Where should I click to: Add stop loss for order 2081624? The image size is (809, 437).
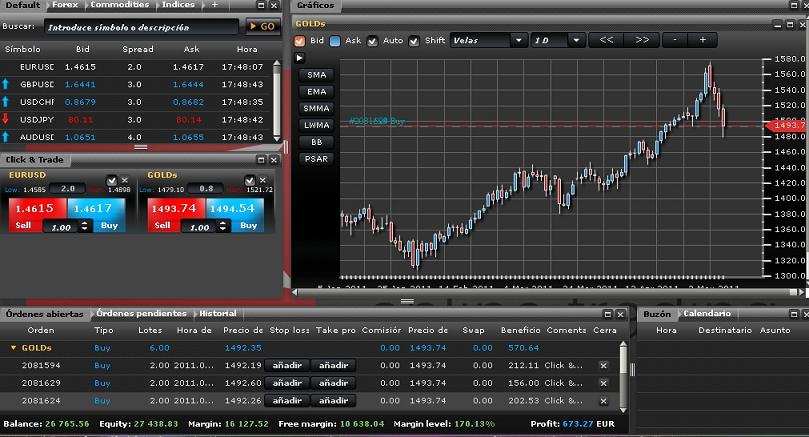(287, 400)
